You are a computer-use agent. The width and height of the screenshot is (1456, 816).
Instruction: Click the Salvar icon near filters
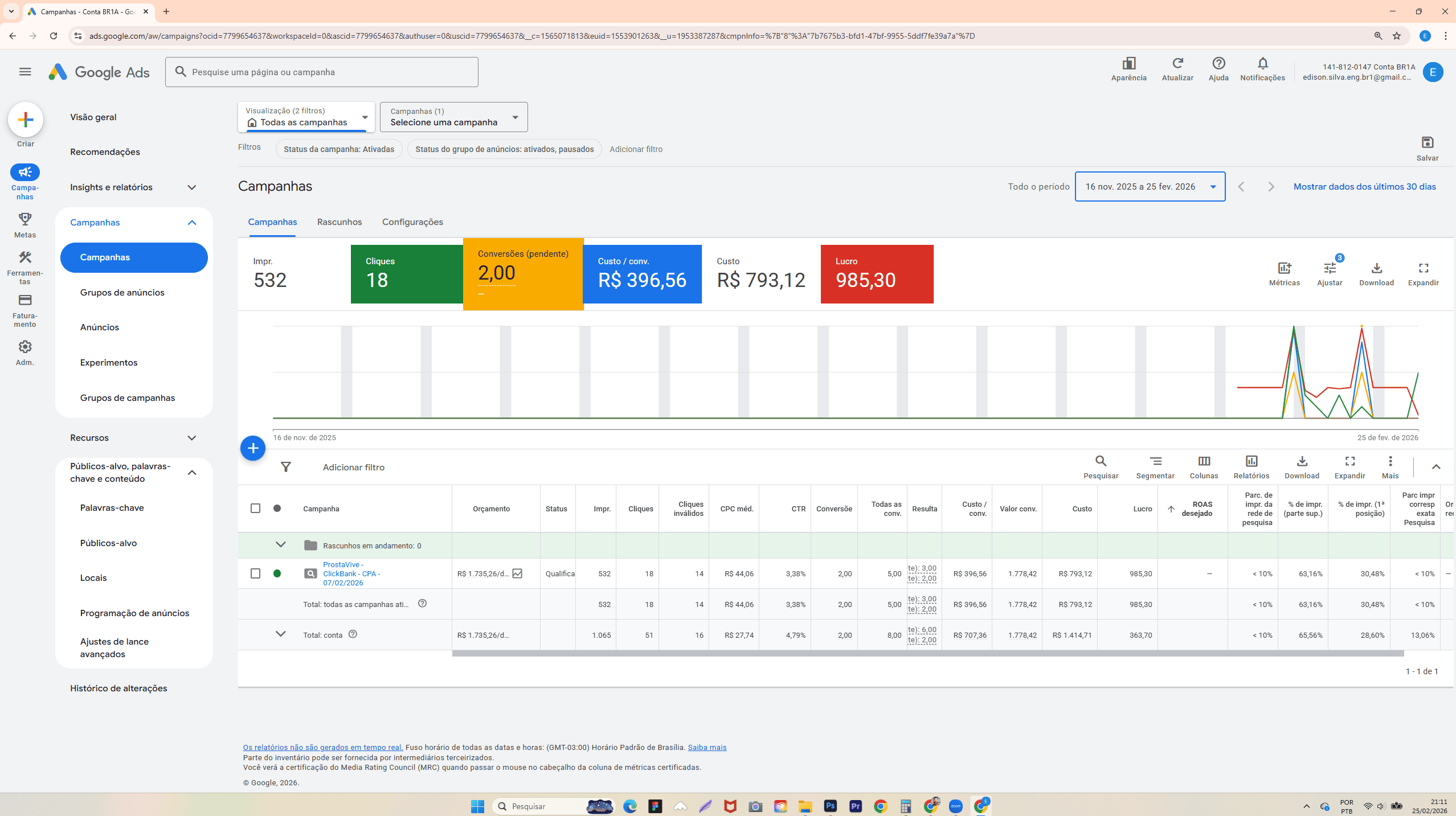1428,142
